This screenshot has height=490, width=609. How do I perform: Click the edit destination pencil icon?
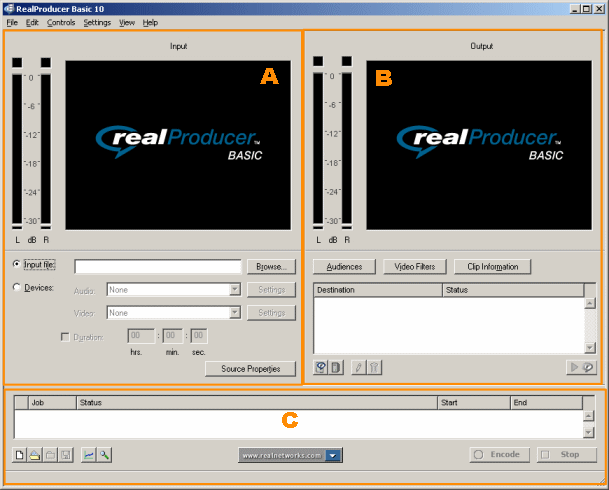coord(358,368)
